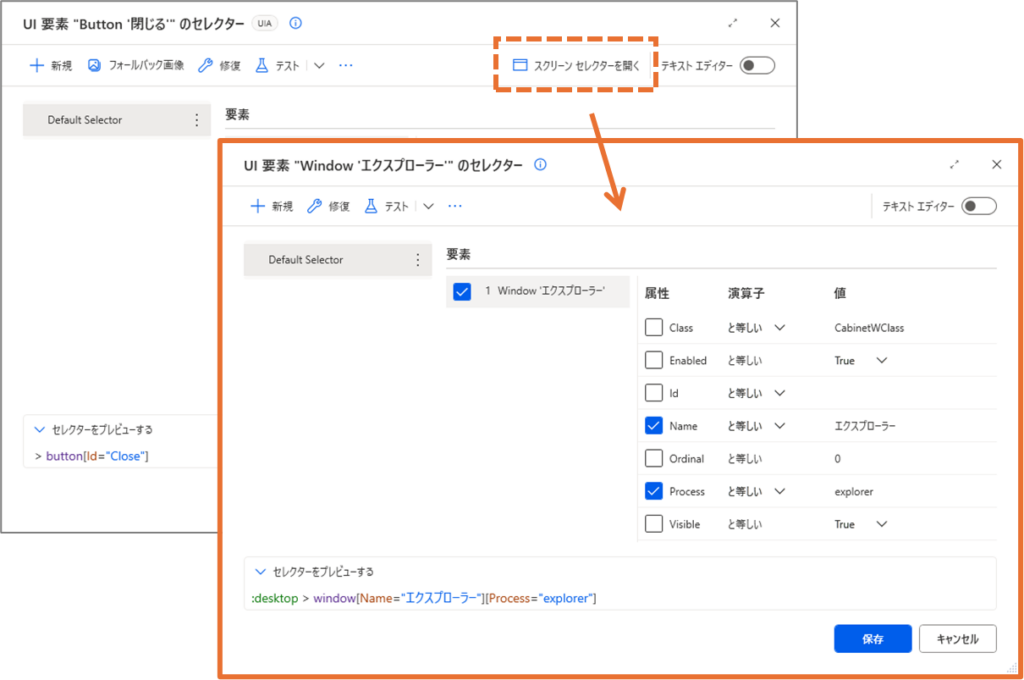Run テスト in the Window 'エクスプローラー' dialog
The width and height of the screenshot is (1024, 680).
pos(386,206)
